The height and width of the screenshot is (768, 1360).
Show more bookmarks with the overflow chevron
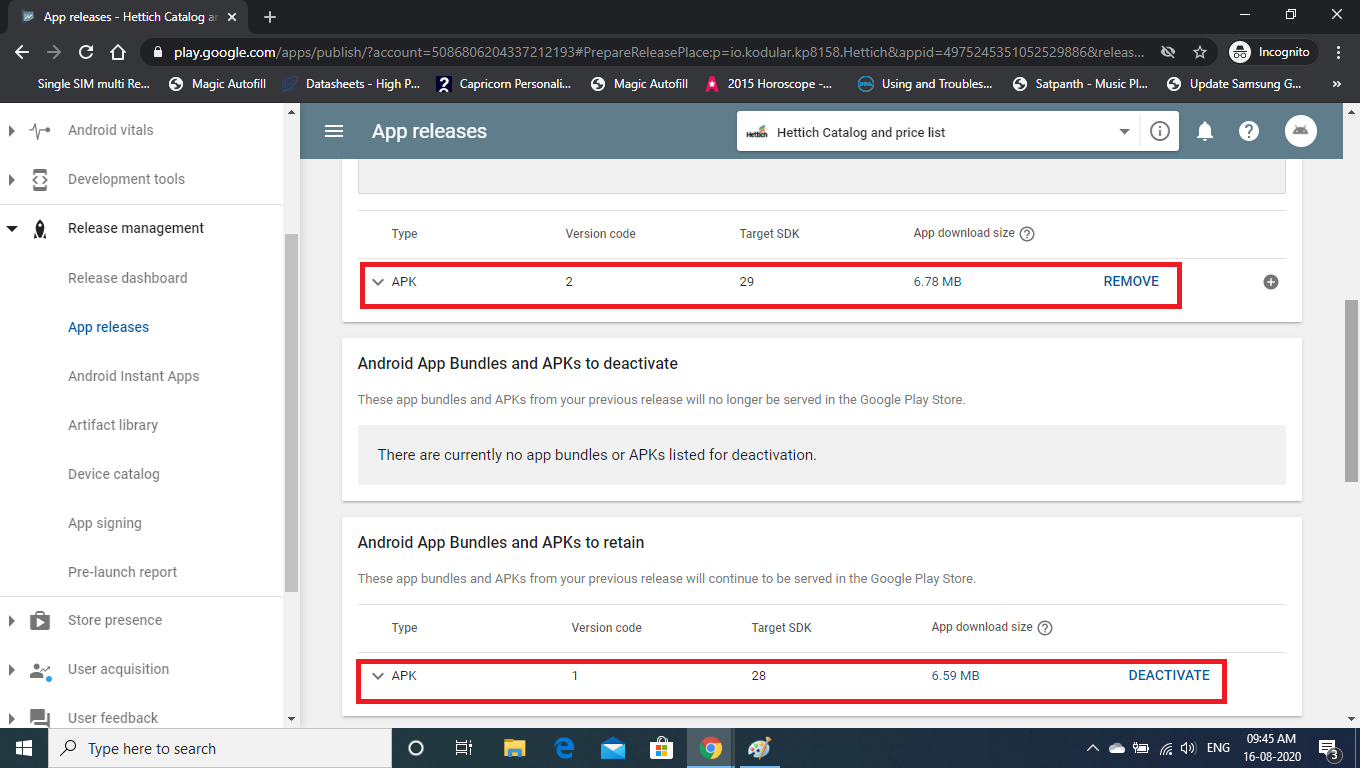(x=1337, y=85)
